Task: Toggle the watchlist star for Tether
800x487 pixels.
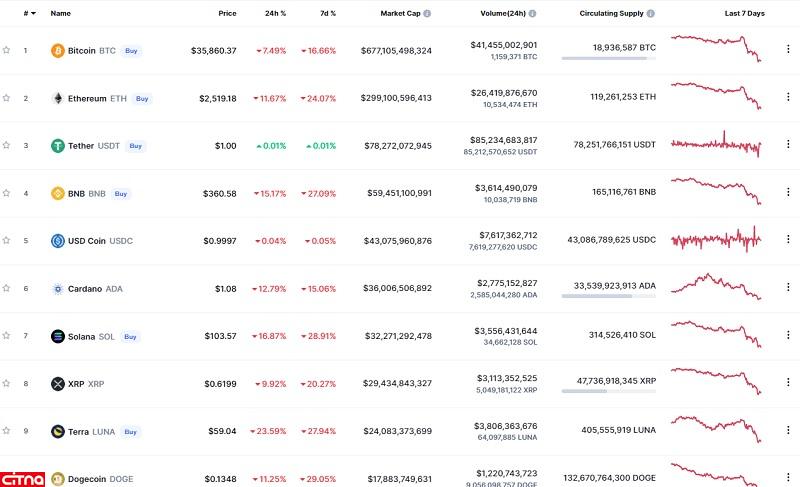Action: click(x=6, y=146)
